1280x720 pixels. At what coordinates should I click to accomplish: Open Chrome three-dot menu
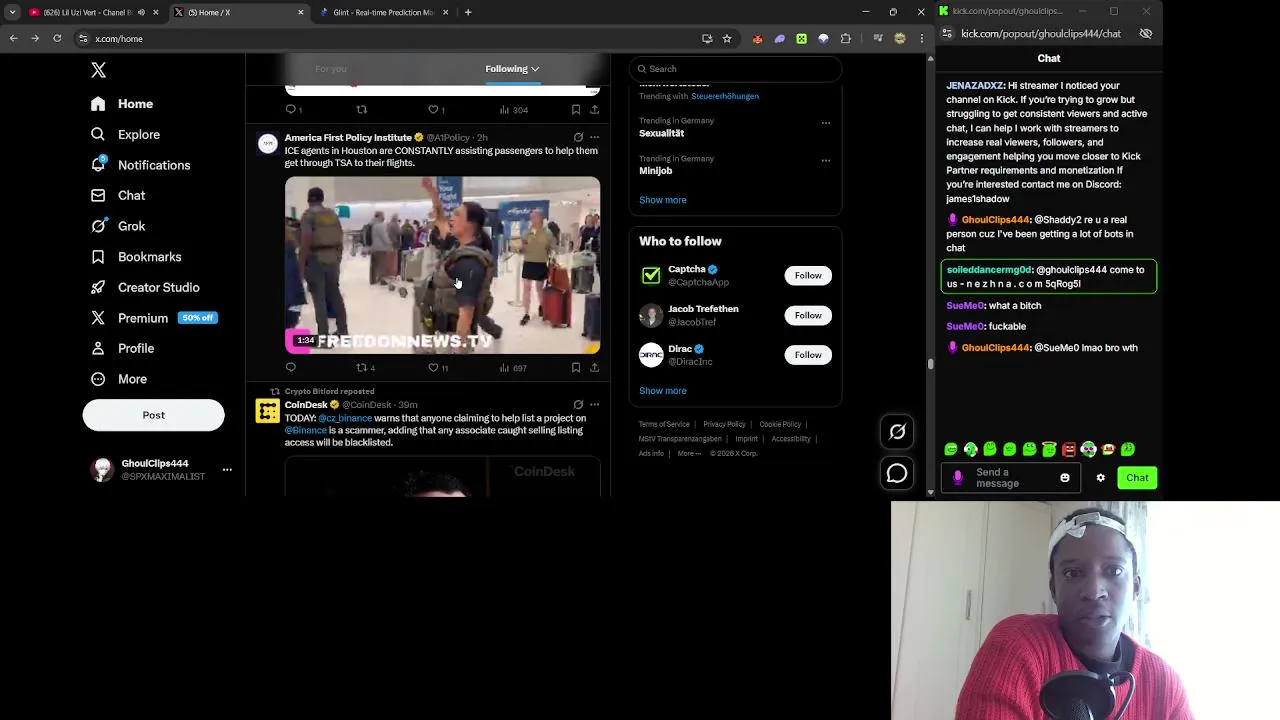tap(921, 38)
